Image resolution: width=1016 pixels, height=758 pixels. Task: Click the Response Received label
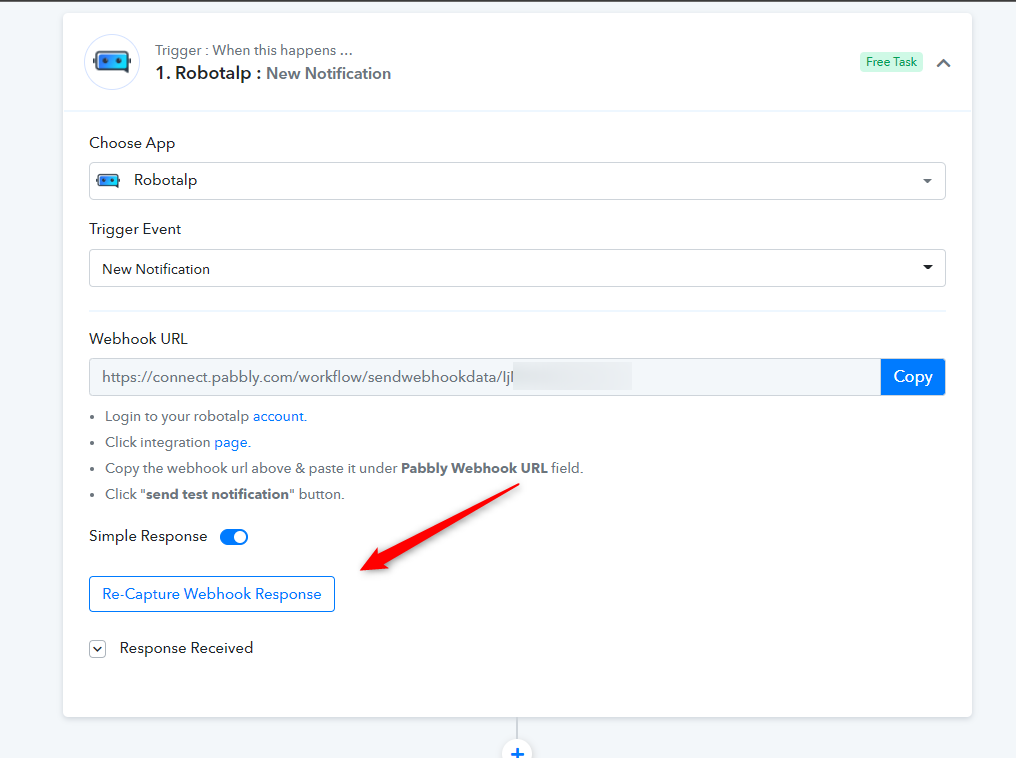[x=187, y=649]
